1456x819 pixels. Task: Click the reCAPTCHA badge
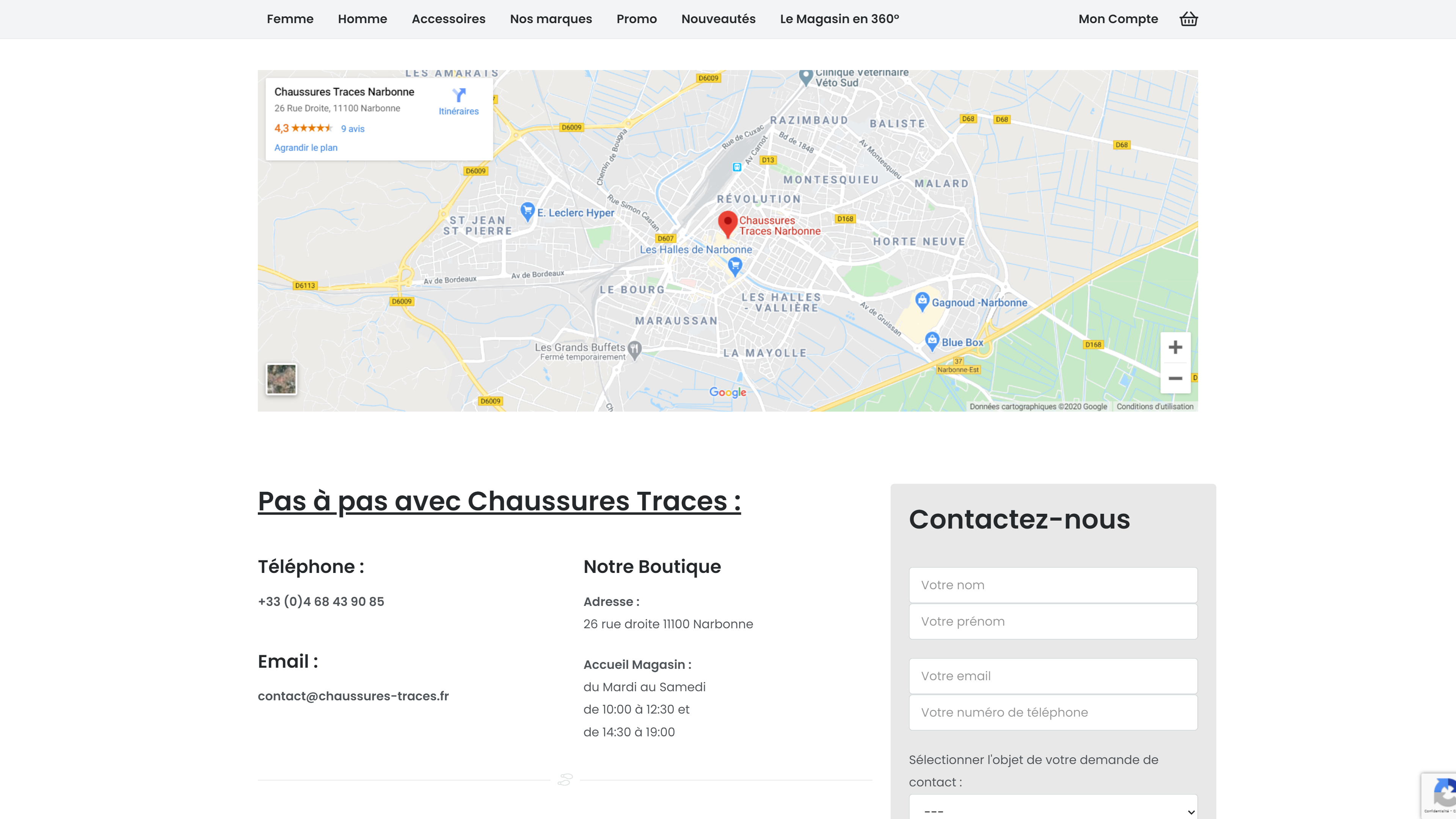point(1439,795)
